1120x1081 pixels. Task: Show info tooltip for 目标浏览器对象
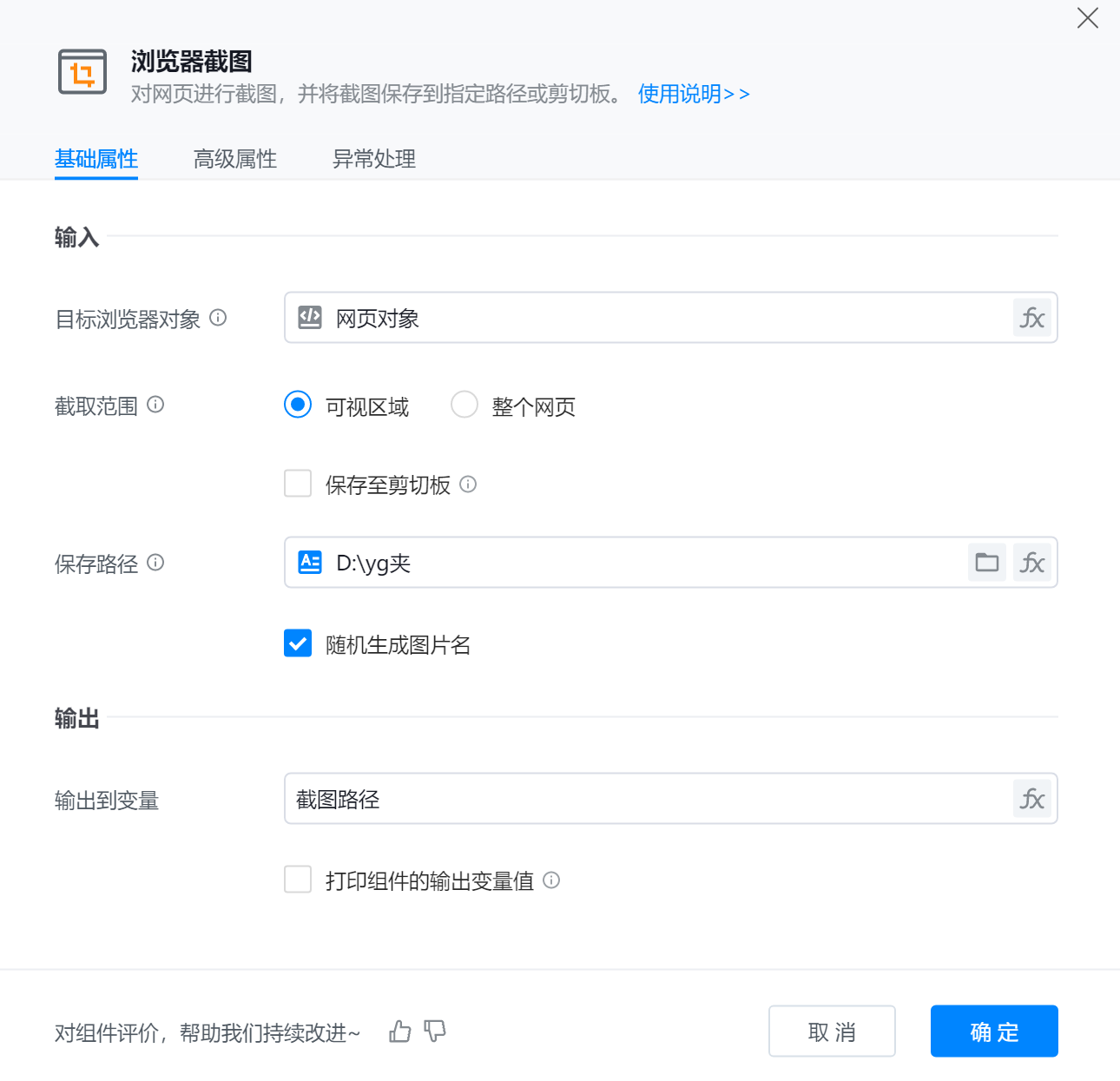click(x=219, y=318)
